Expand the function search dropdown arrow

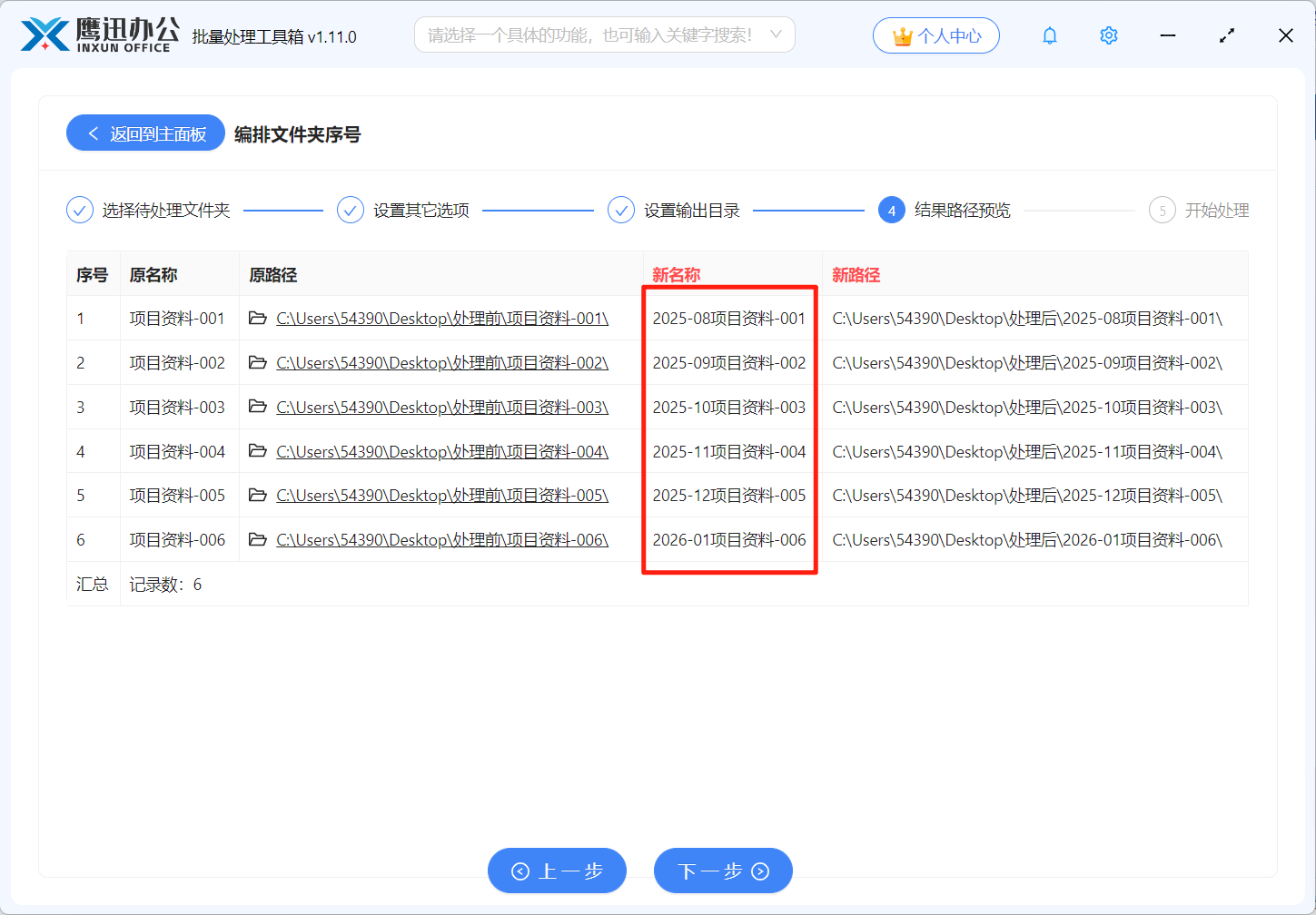776,34
